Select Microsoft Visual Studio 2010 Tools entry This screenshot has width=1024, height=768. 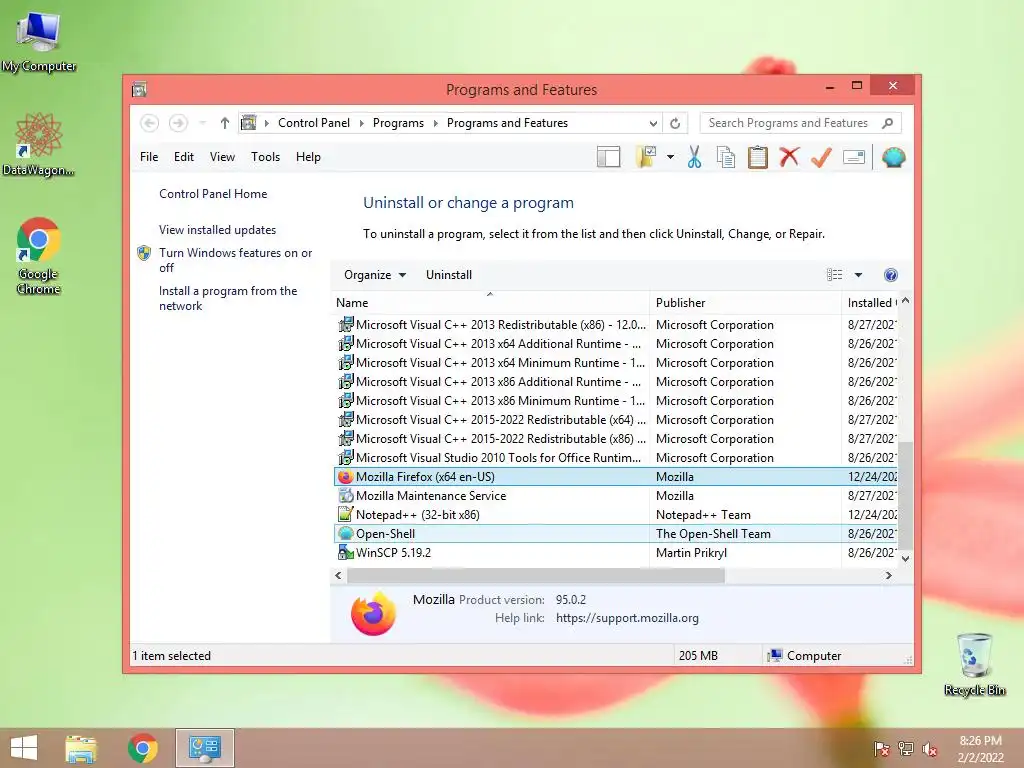616,458
